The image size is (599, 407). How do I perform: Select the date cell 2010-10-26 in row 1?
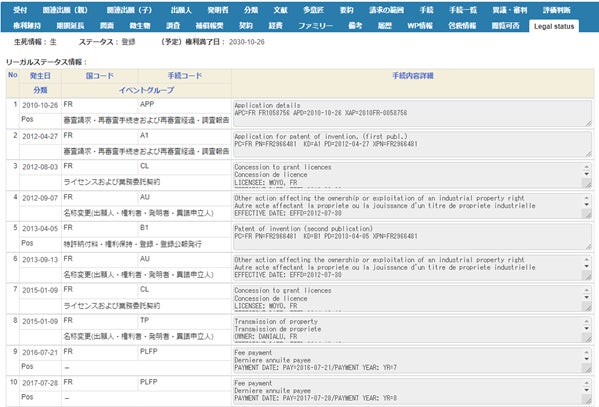pyautogui.click(x=40, y=105)
